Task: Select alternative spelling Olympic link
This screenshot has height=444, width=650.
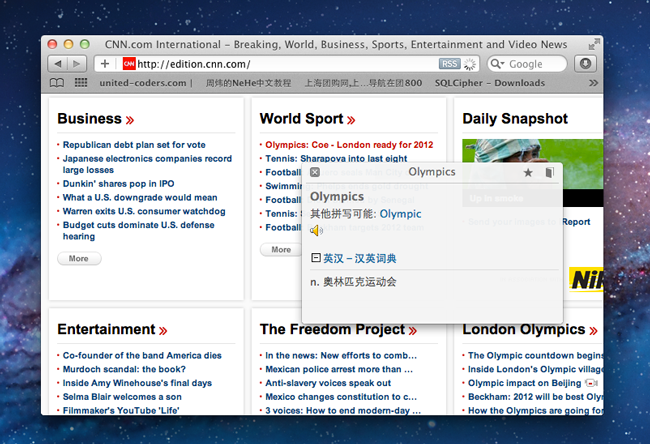Action: (x=400, y=214)
